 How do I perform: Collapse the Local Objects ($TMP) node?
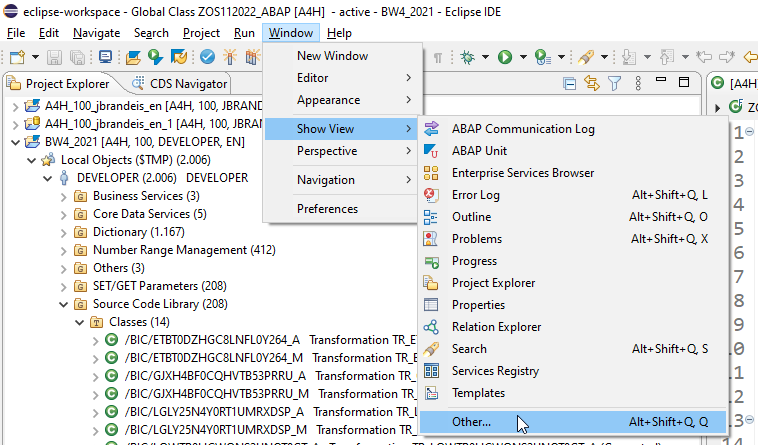[x=31, y=160]
